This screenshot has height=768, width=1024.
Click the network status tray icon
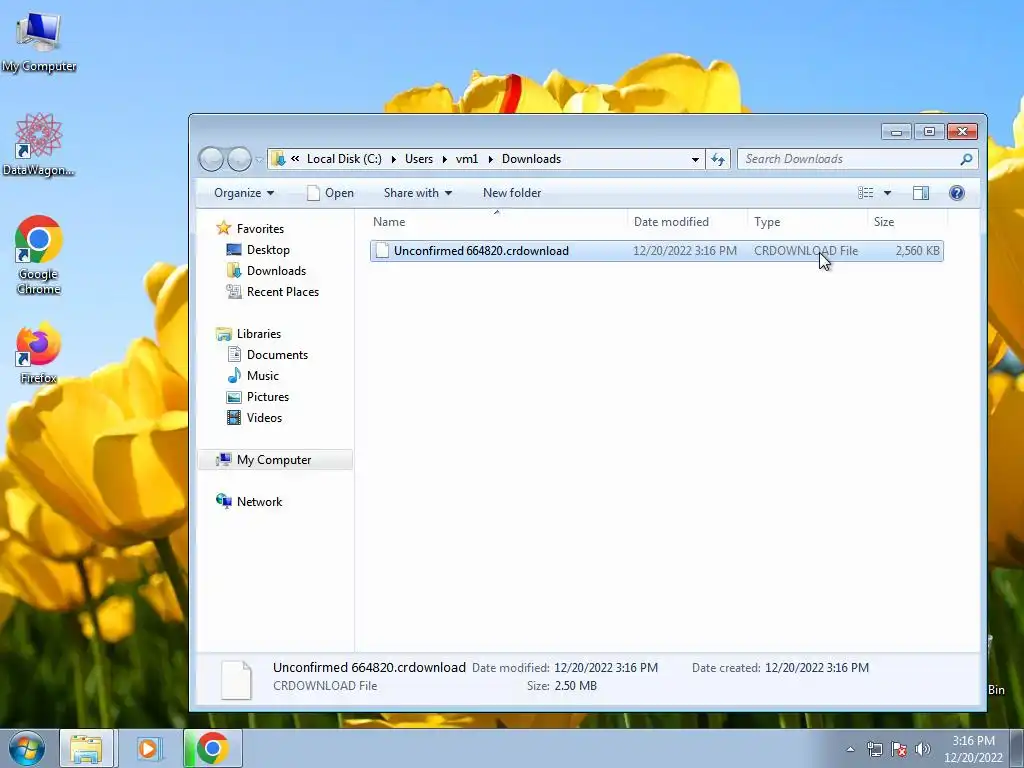(874, 749)
